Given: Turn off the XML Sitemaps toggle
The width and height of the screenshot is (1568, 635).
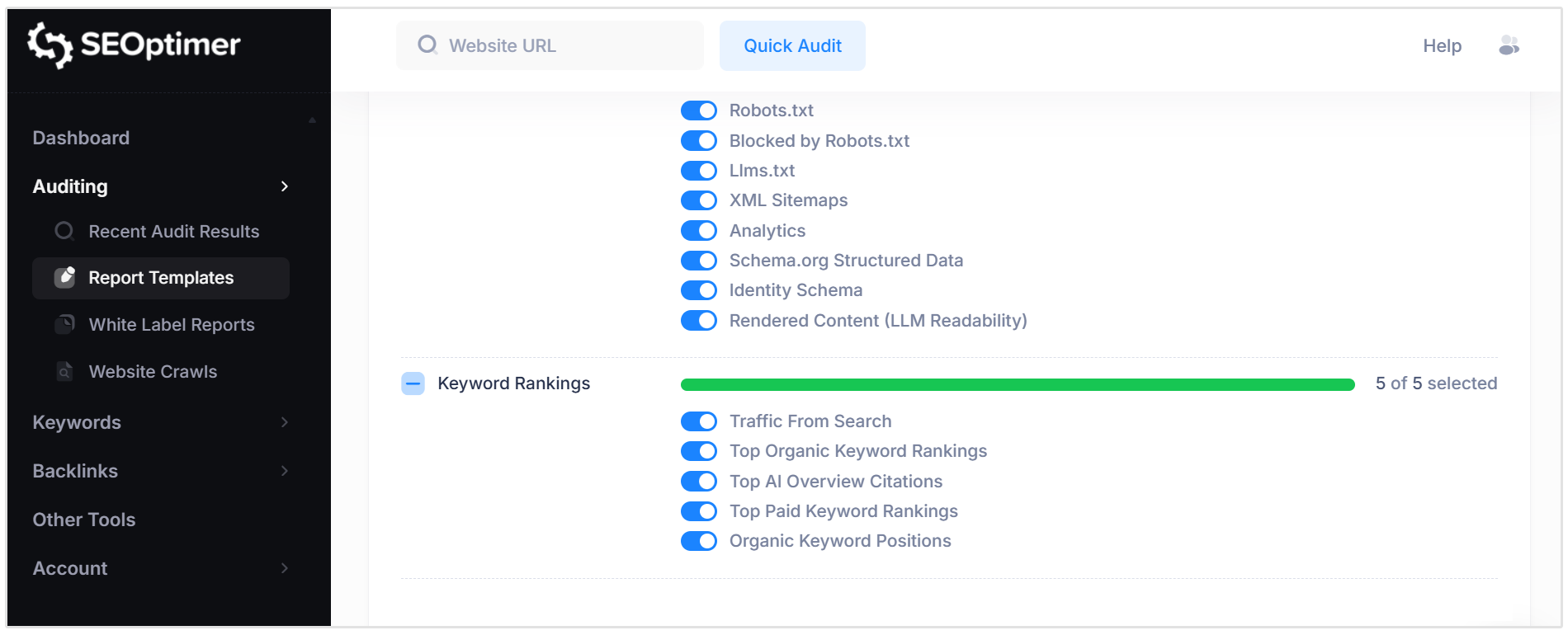Looking at the screenshot, I should point(699,200).
